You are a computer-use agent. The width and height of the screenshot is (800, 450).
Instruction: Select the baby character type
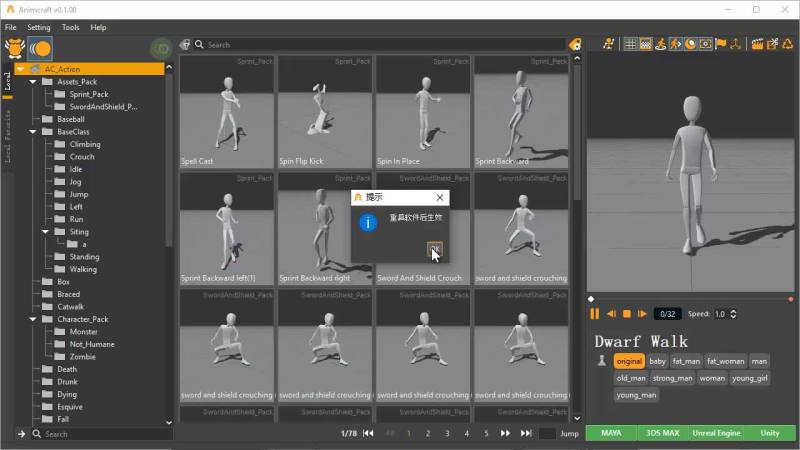pos(657,361)
